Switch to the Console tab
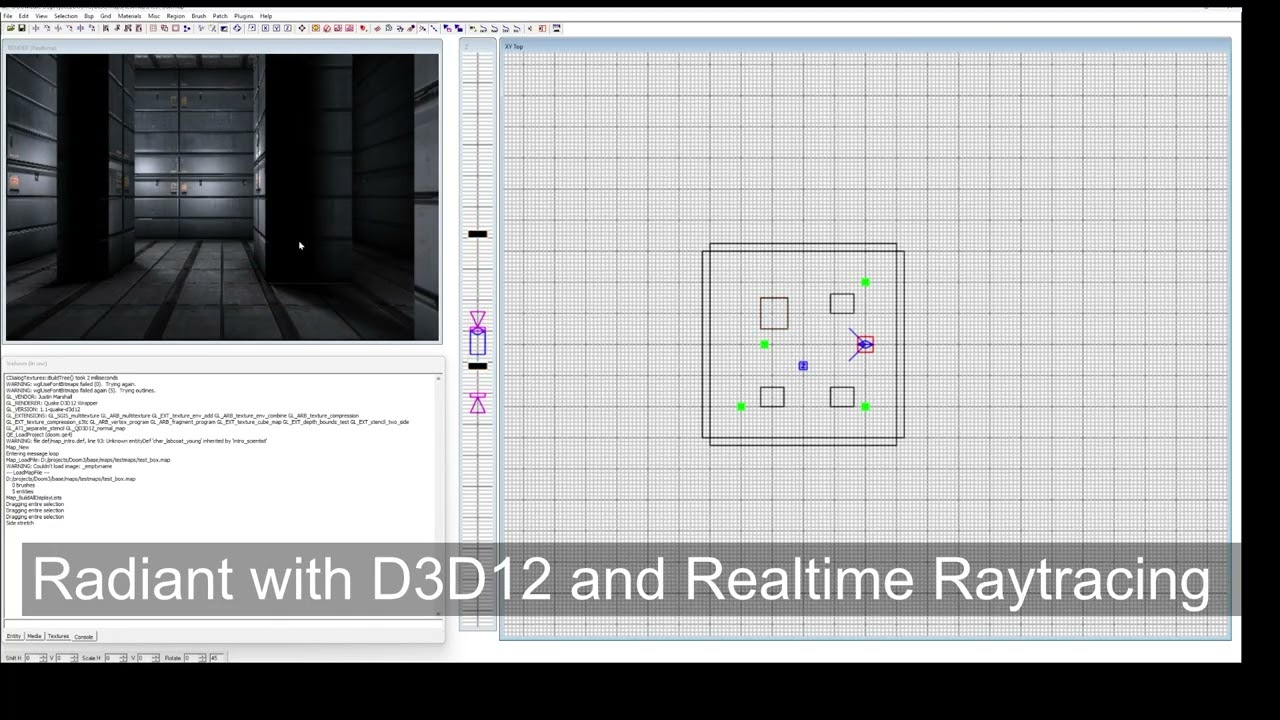1280x720 pixels. tap(84, 636)
